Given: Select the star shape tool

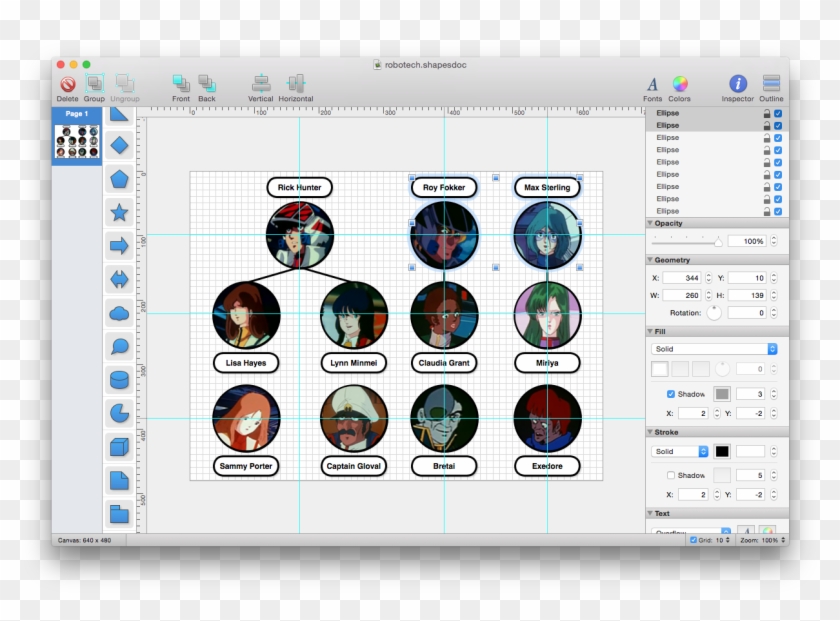Looking at the screenshot, I should coord(119,212).
